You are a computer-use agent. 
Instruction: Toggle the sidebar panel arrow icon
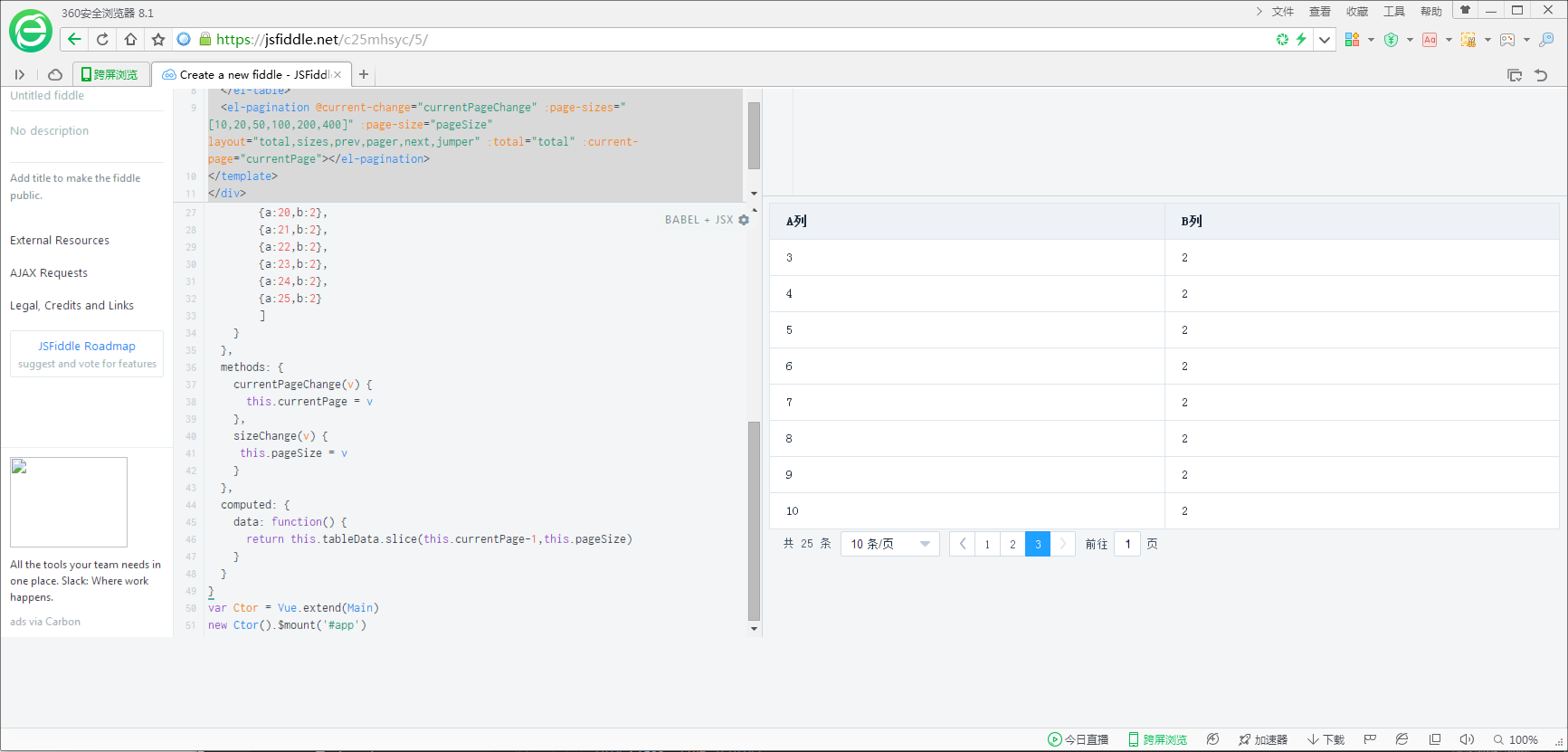tap(20, 74)
